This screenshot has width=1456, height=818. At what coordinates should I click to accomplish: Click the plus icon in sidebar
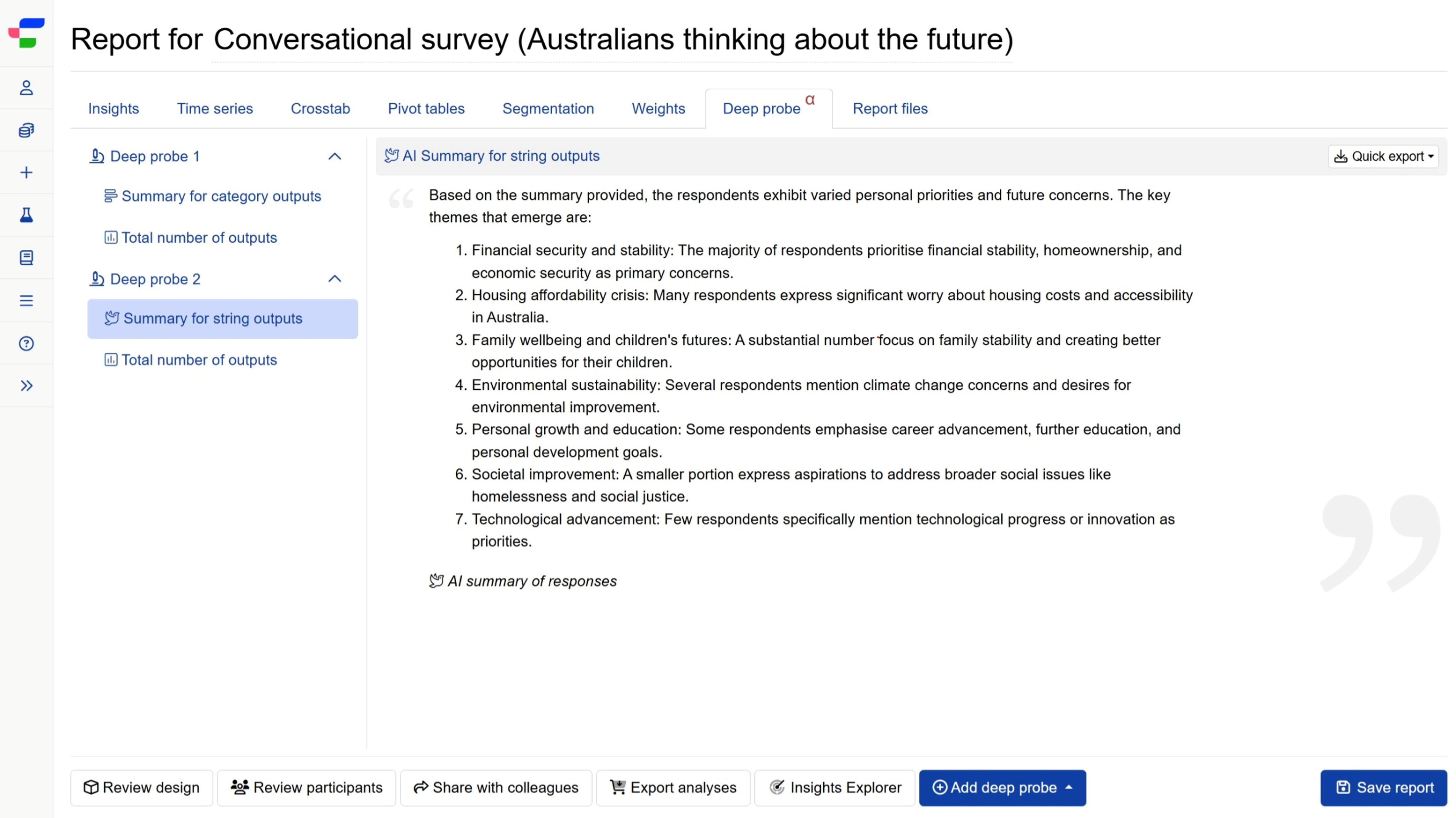pos(26,173)
